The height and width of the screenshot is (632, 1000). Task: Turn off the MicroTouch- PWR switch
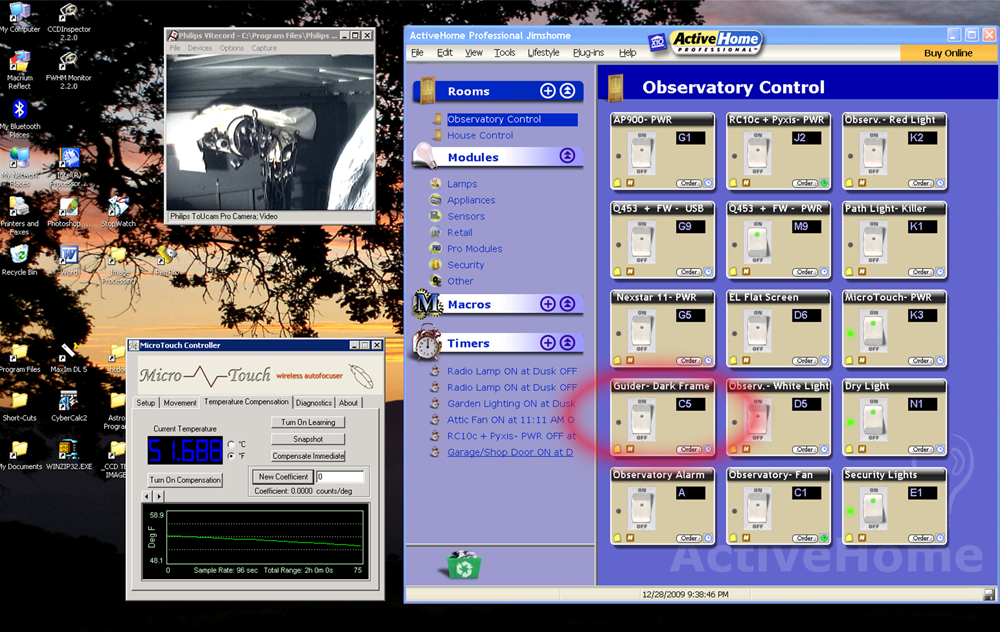click(874, 330)
